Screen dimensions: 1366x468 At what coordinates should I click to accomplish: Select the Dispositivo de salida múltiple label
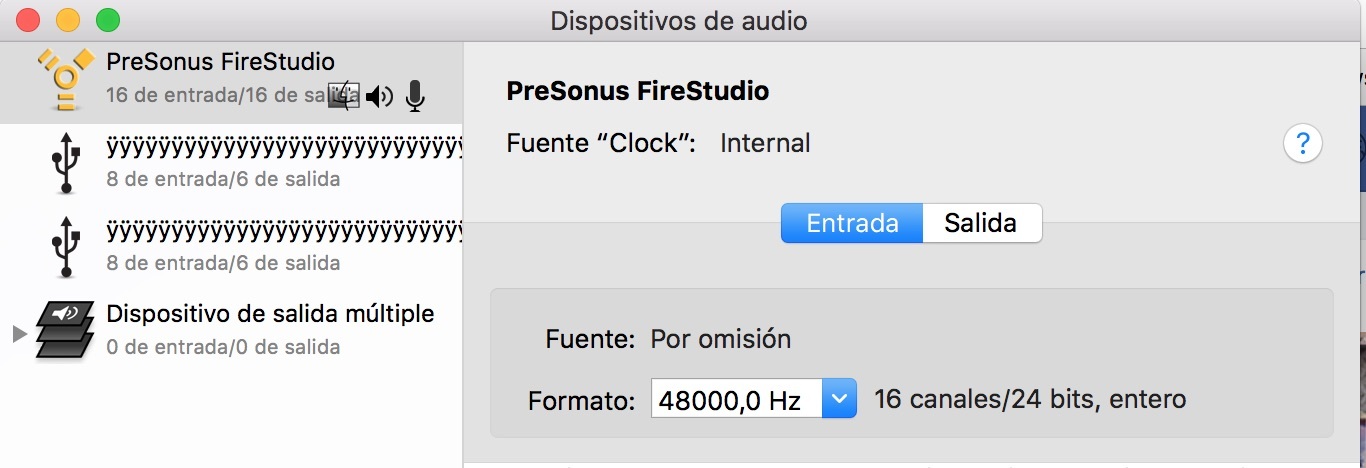pyautogui.click(x=270, y=314)
